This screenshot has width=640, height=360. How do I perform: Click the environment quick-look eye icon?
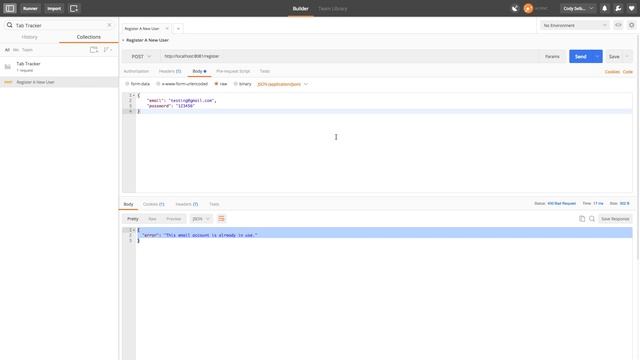618,25
